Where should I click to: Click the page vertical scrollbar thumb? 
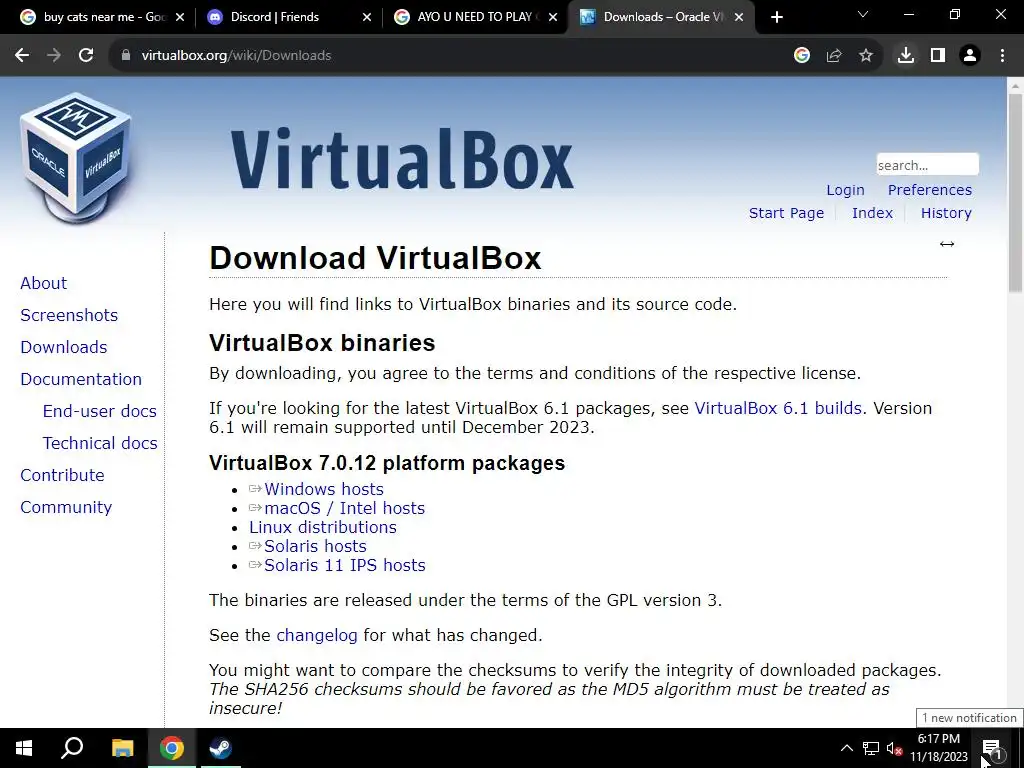pyautogui.click(x=1015, y=193)
